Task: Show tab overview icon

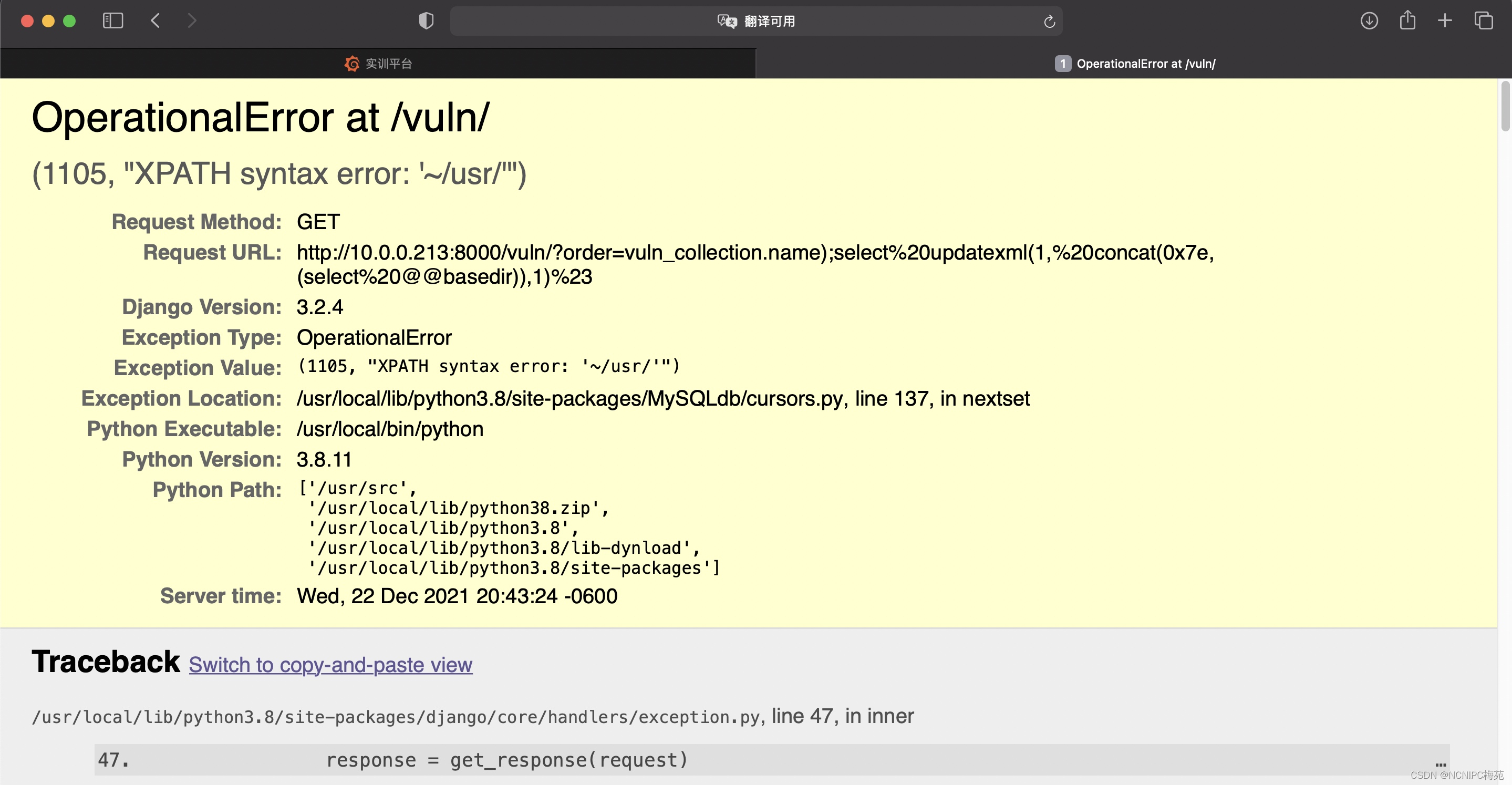Action: coord(1483,21)
